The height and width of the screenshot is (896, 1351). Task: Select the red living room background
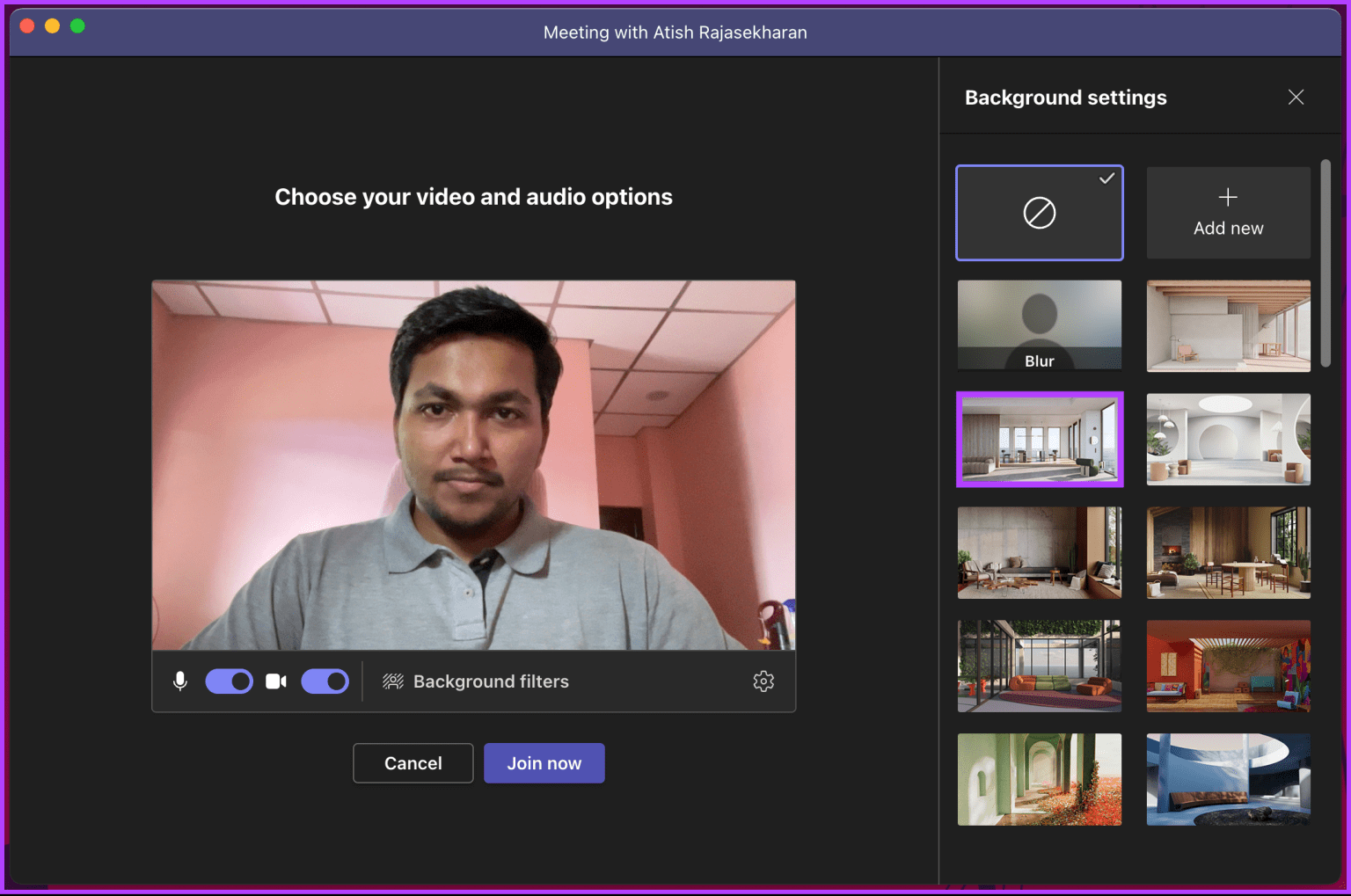tap(1229, 666)
